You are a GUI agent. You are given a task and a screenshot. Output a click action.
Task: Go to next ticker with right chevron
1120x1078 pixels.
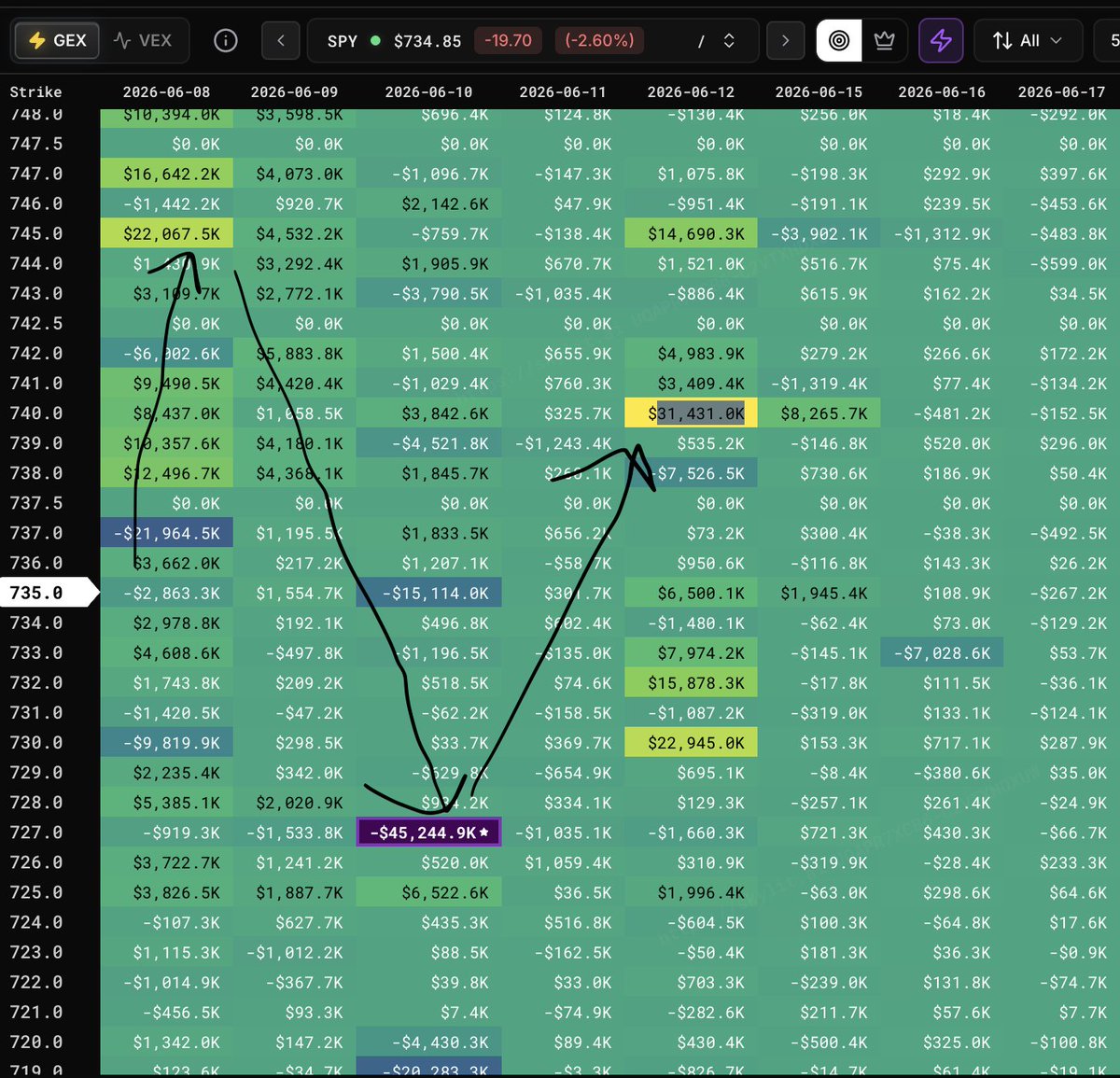785,40
